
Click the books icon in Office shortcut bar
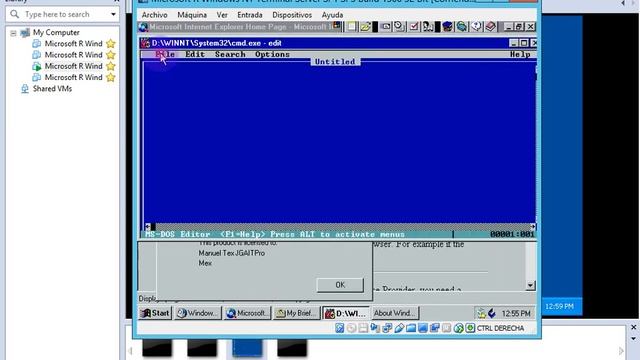pos(490,27)
